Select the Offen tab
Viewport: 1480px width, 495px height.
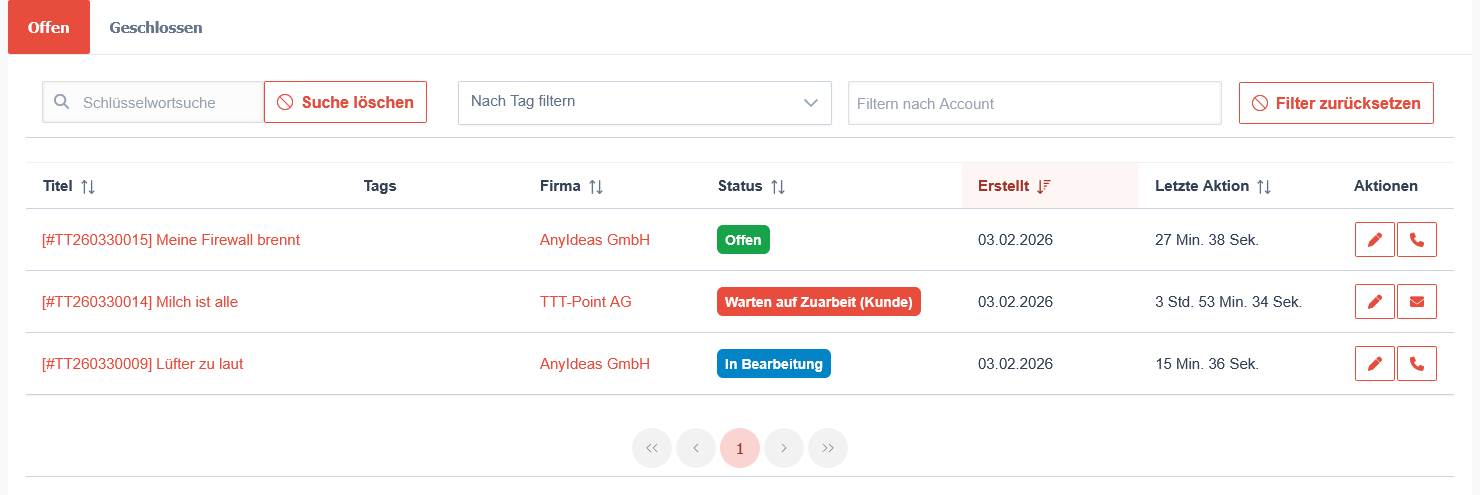pyautogui.click(x=49, y=28)
